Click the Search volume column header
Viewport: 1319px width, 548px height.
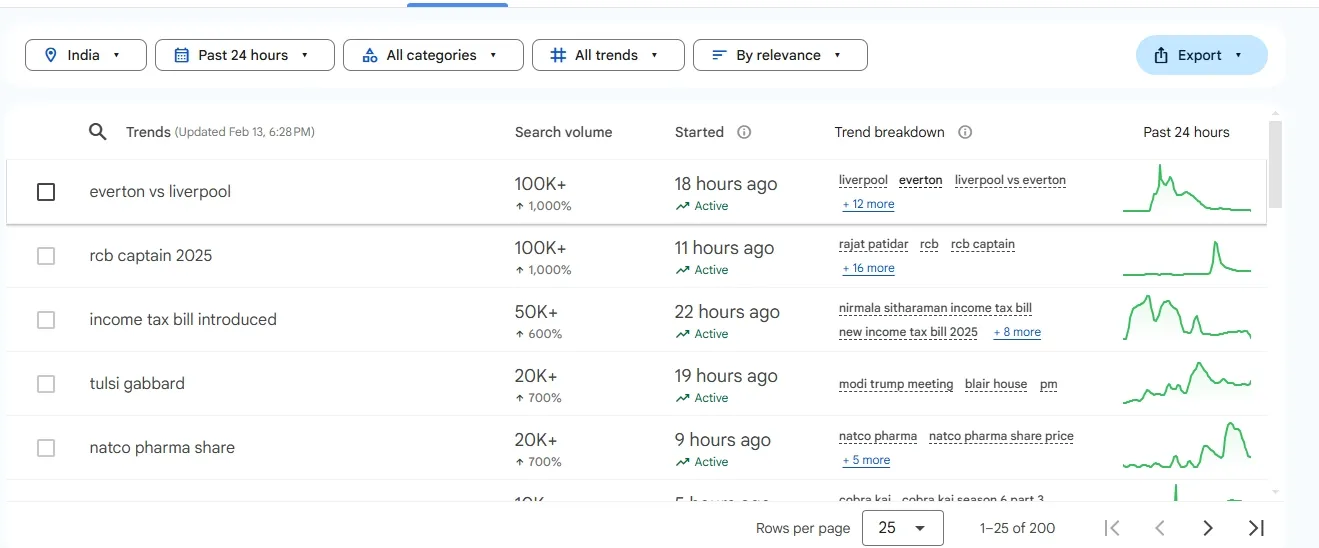(x=563, y=132)
